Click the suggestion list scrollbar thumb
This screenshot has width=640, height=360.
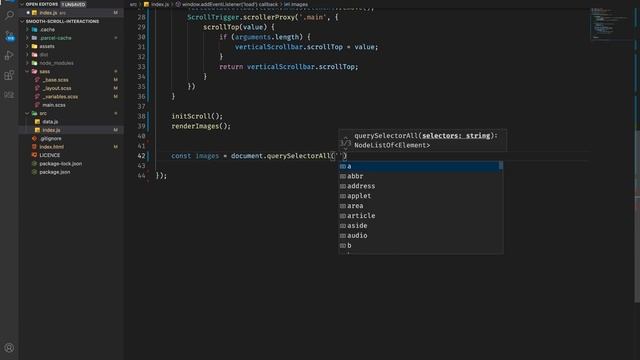pyautogui.click(x=501, y=165)
